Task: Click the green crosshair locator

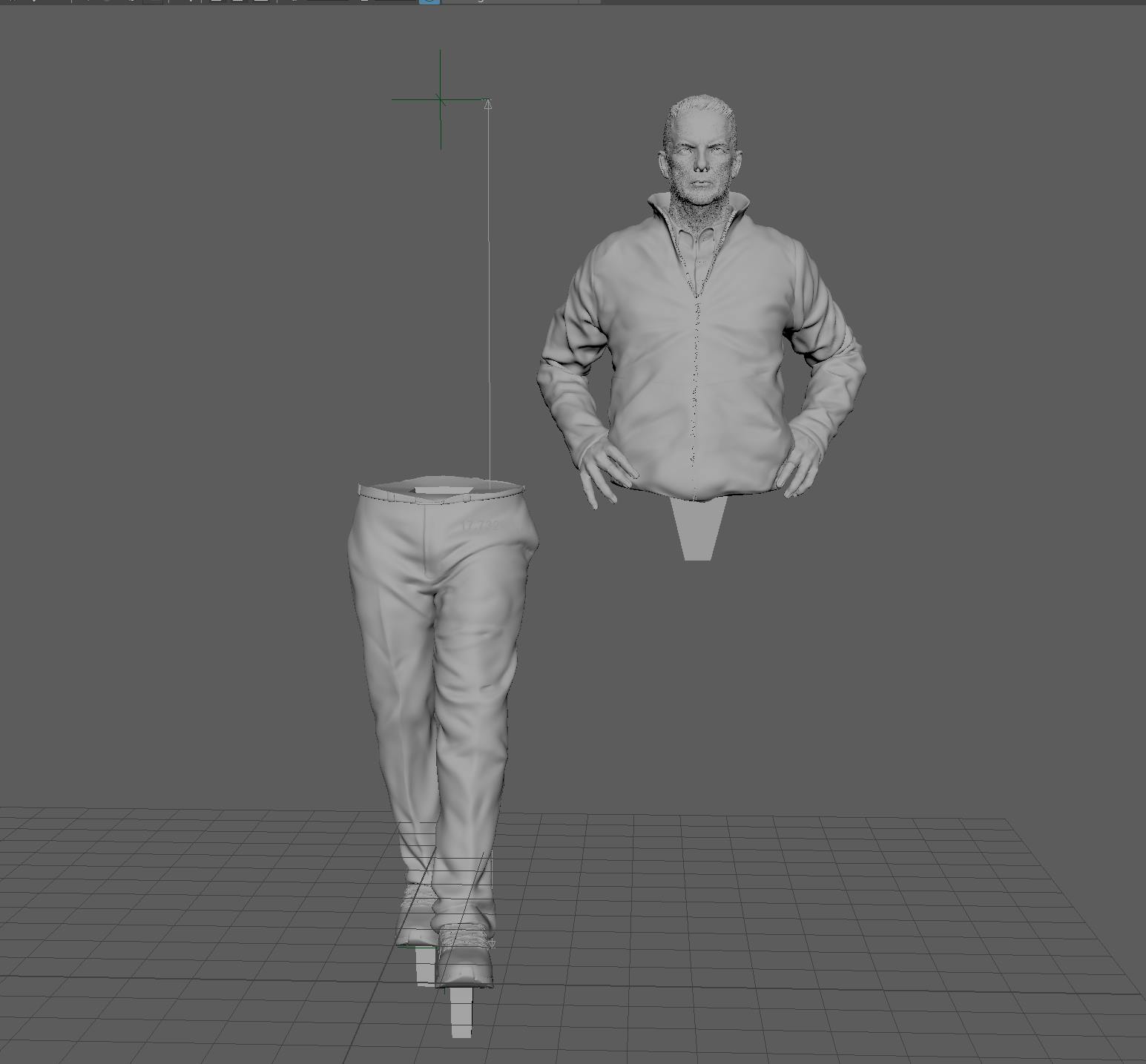Action: (x=441, y=99)
